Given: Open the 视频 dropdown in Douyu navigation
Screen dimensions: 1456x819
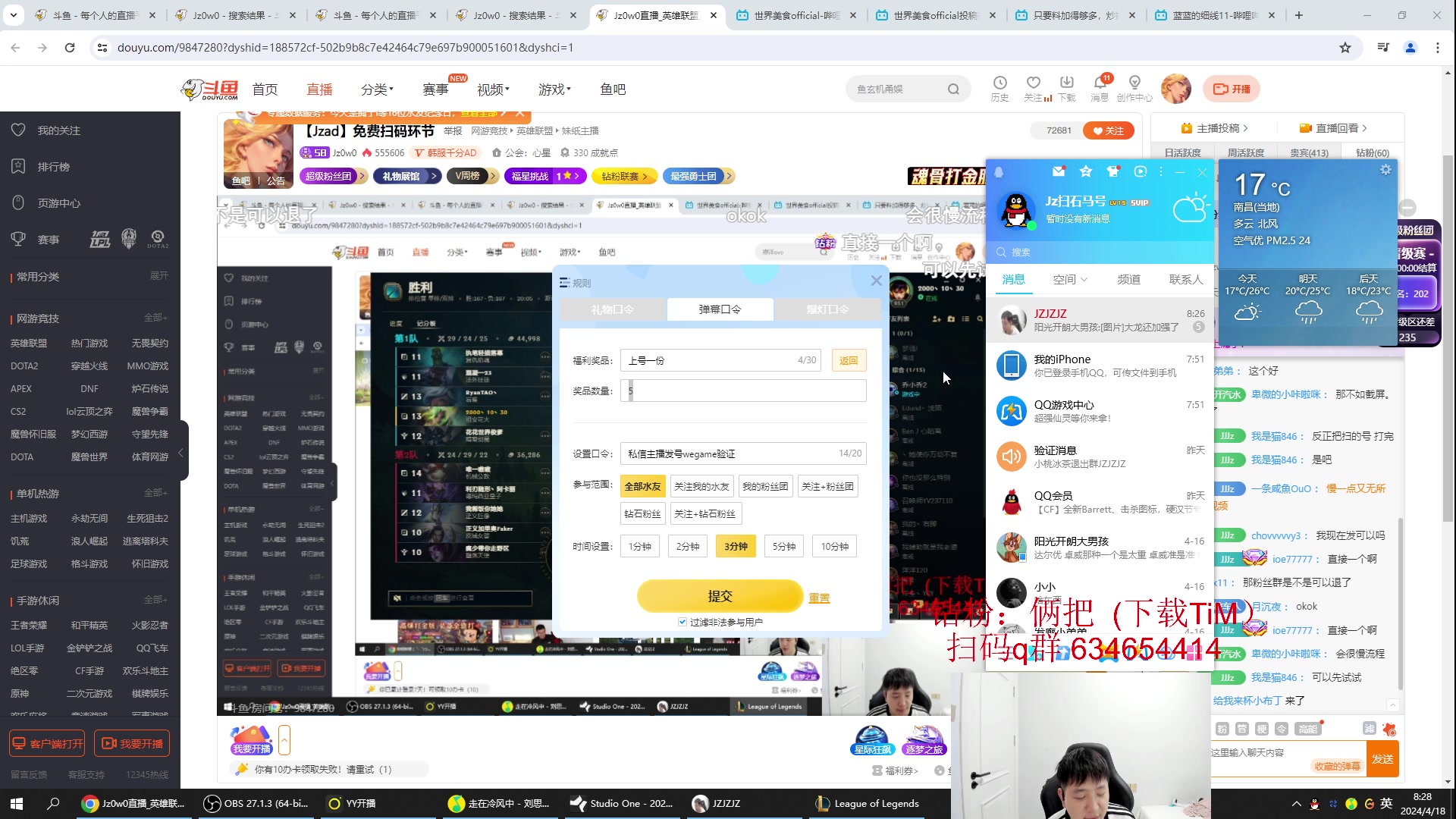Looking at the screenshot, I should [491, 89].
